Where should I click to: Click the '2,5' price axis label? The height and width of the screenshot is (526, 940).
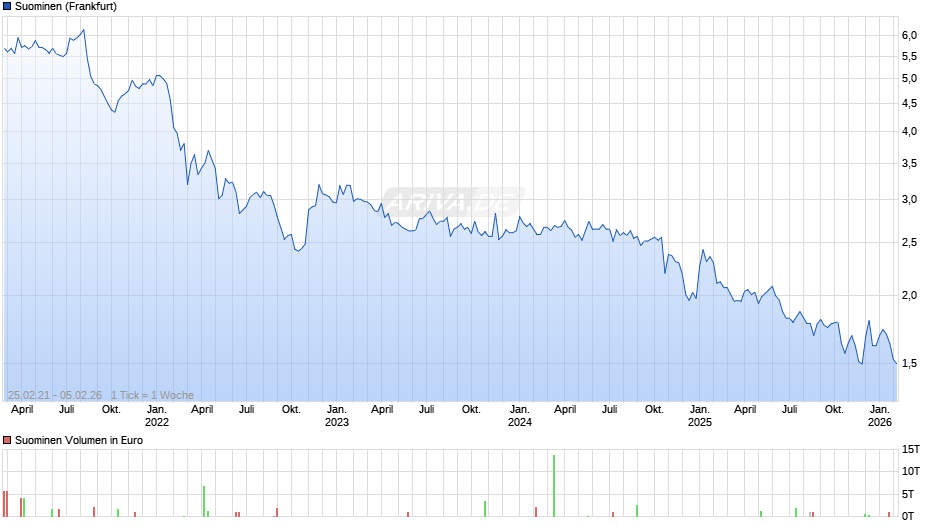pos(909,243)
